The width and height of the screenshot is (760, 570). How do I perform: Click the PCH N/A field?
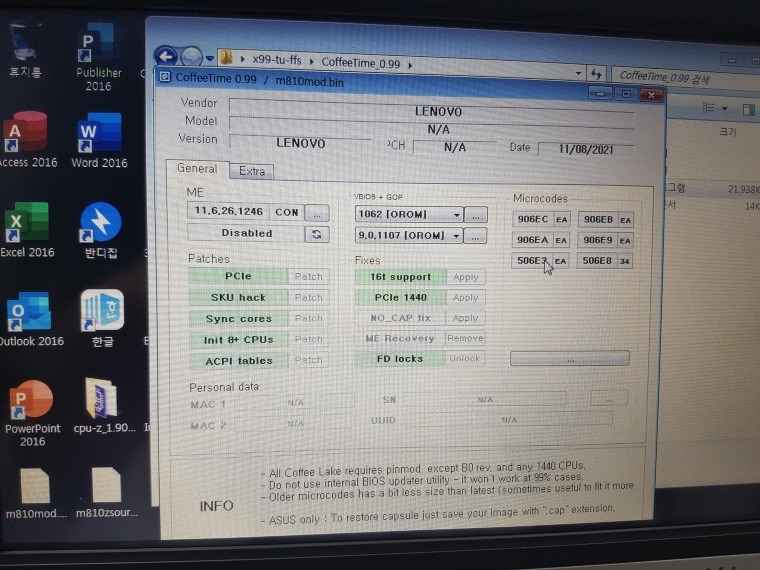click(x=455, y=147)
